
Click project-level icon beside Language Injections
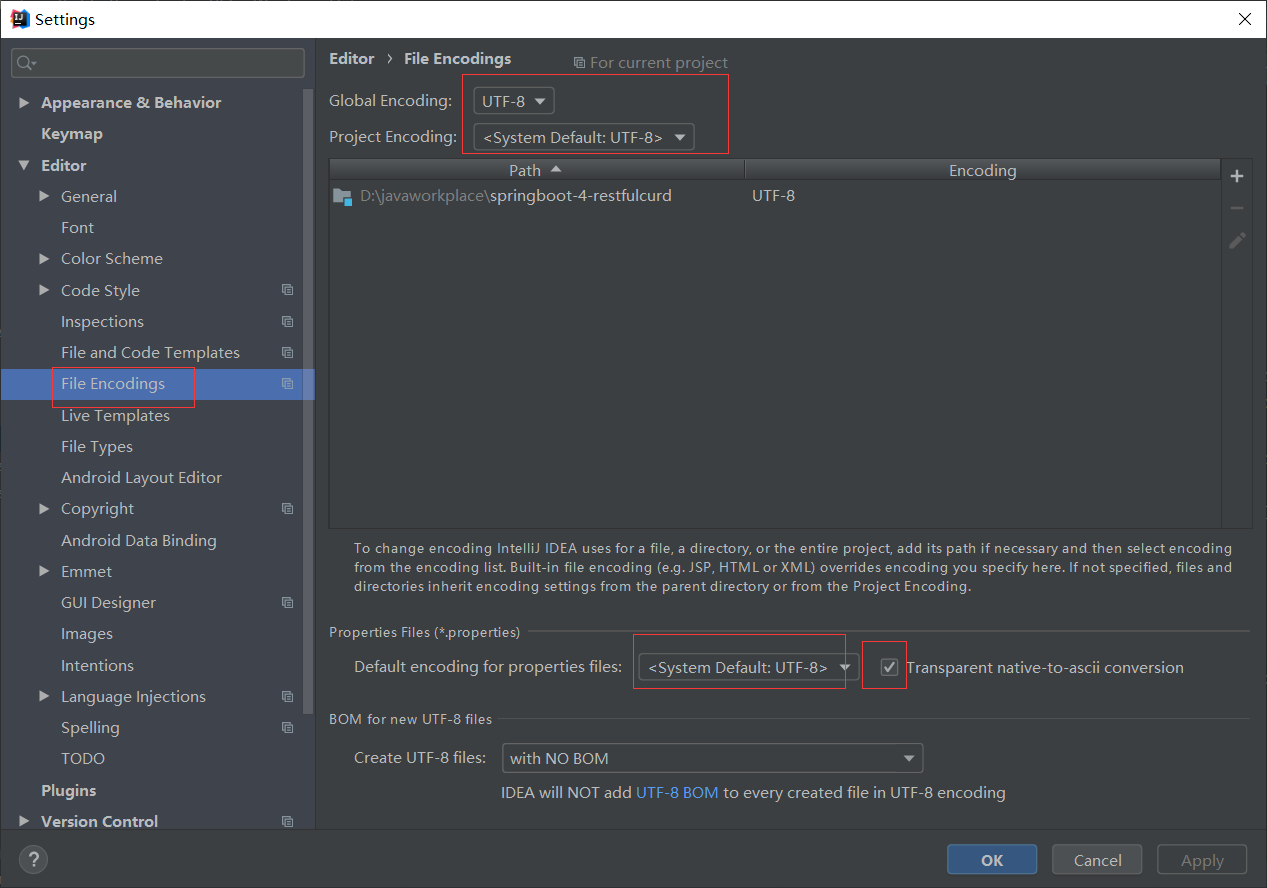[287, 696]
